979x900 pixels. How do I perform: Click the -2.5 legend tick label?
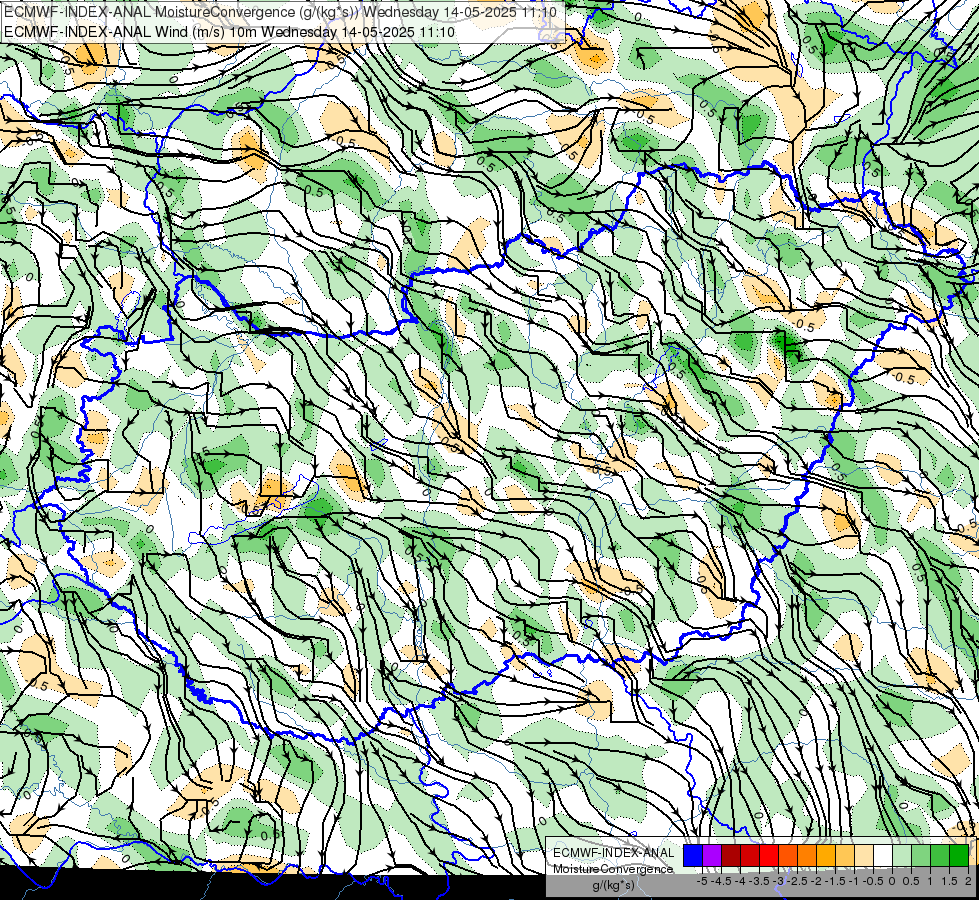(x=797, y=881)
